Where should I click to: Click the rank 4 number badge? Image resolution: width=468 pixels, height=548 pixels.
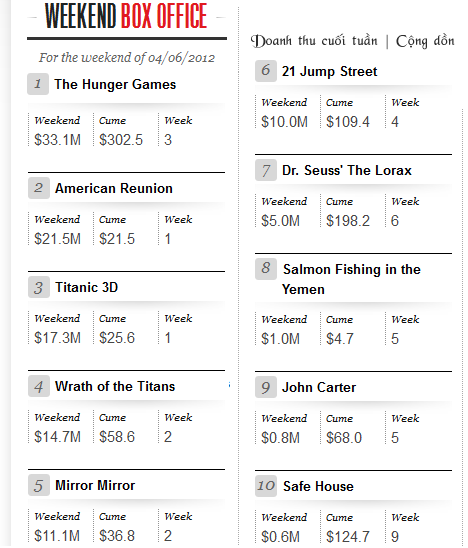coord(38,386)
